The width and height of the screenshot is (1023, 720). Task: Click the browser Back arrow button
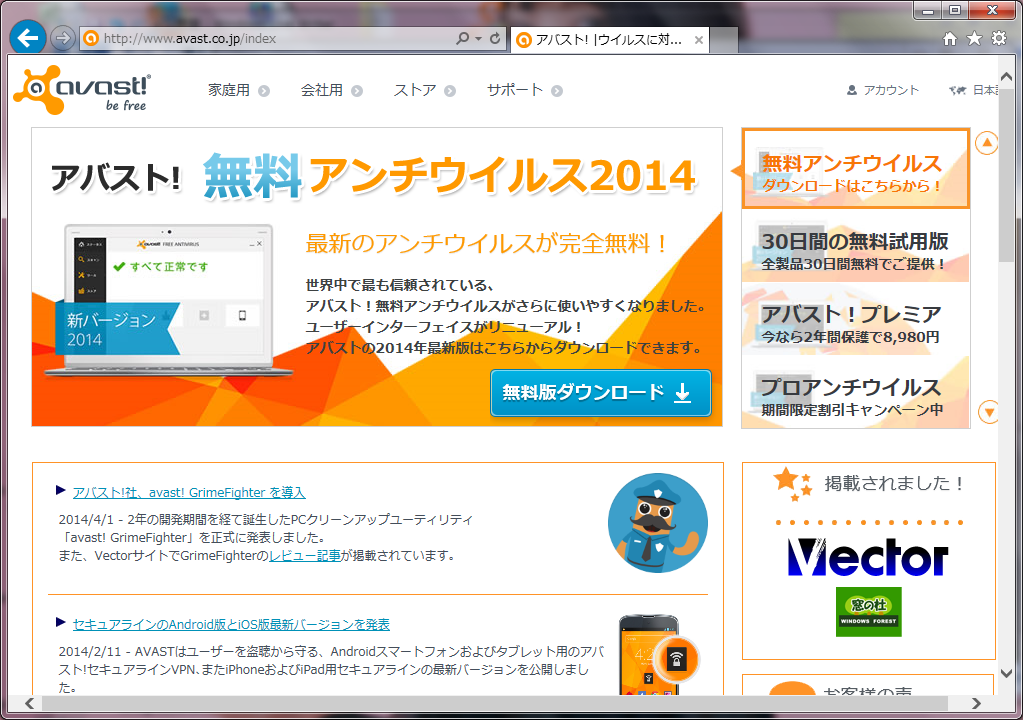click(27, 38)
